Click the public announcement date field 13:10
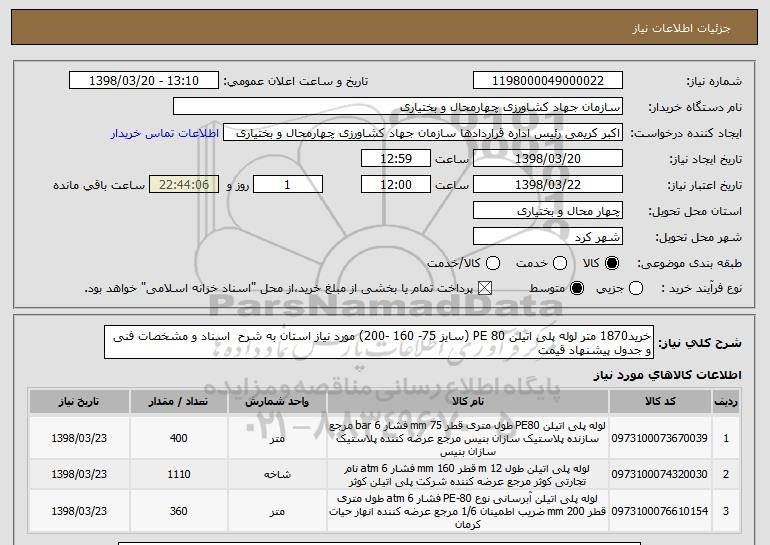Viewport: 770px width, 545px height. pos(144,81)
